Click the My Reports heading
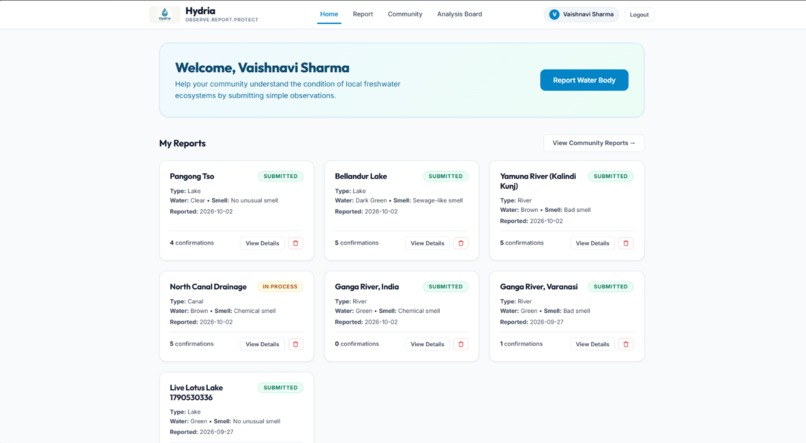Image resolution: width=806 pixels, height=443 pixels. coord(182,143)
